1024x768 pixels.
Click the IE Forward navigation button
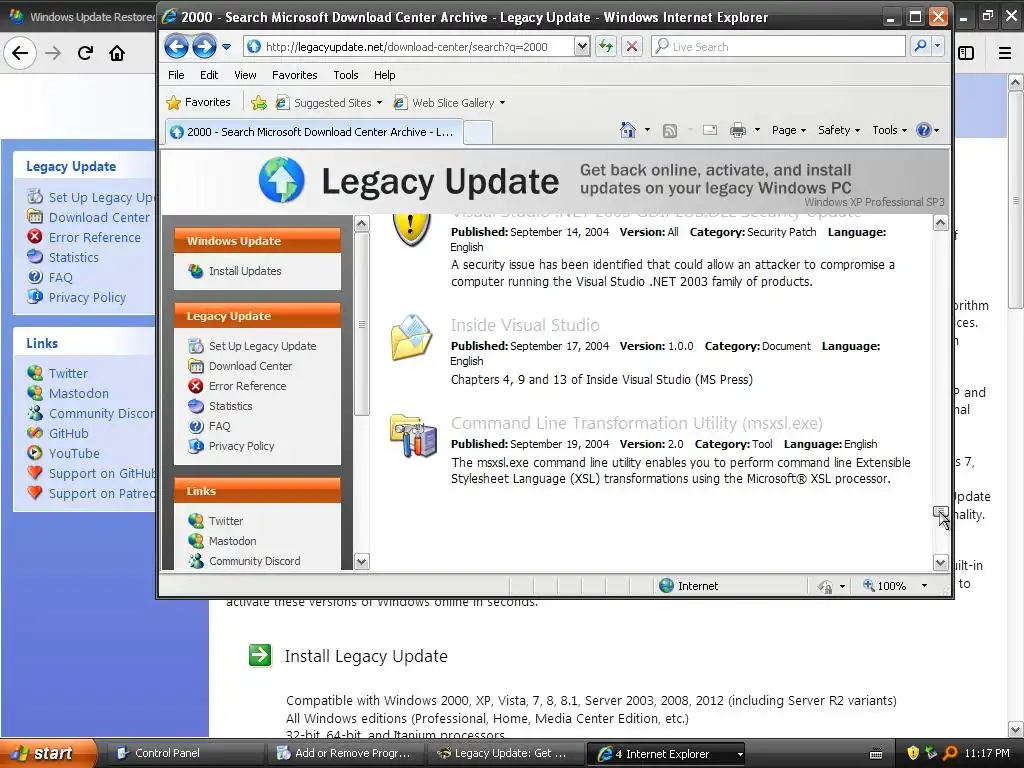[204, 46]
